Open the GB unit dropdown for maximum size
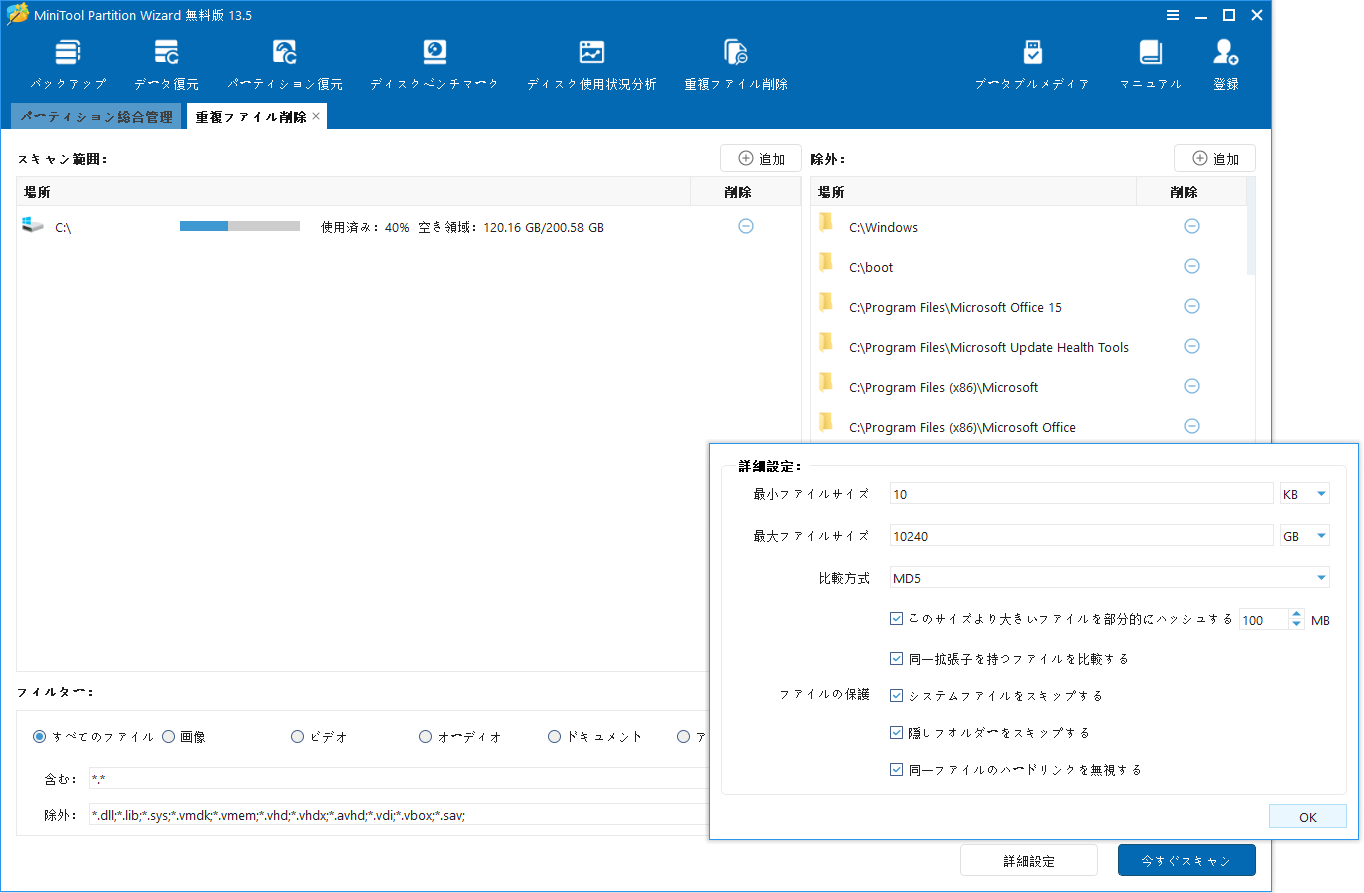This screenshot has width=1364, height=893. [x=1304, y=535]
